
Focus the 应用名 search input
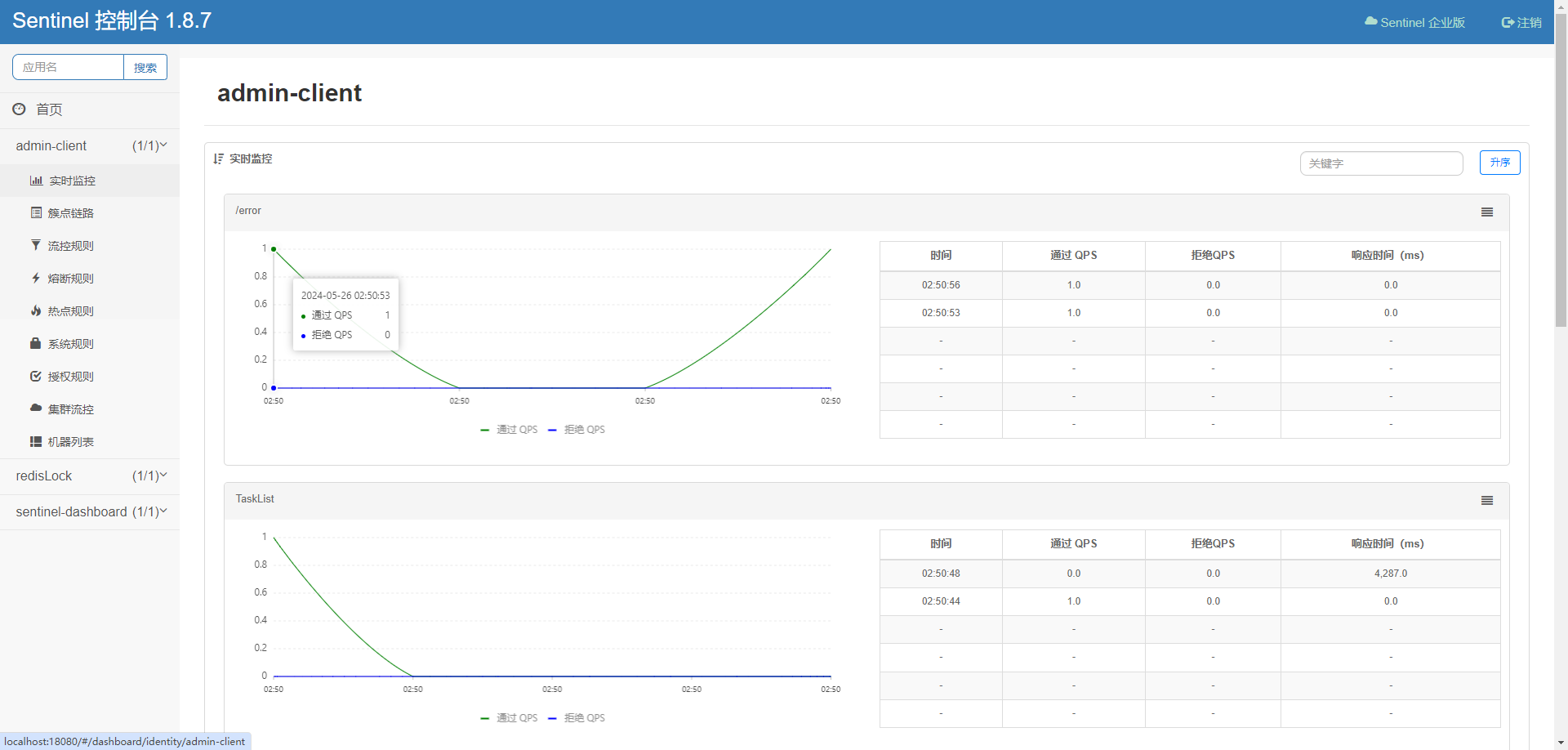(68, 67)
